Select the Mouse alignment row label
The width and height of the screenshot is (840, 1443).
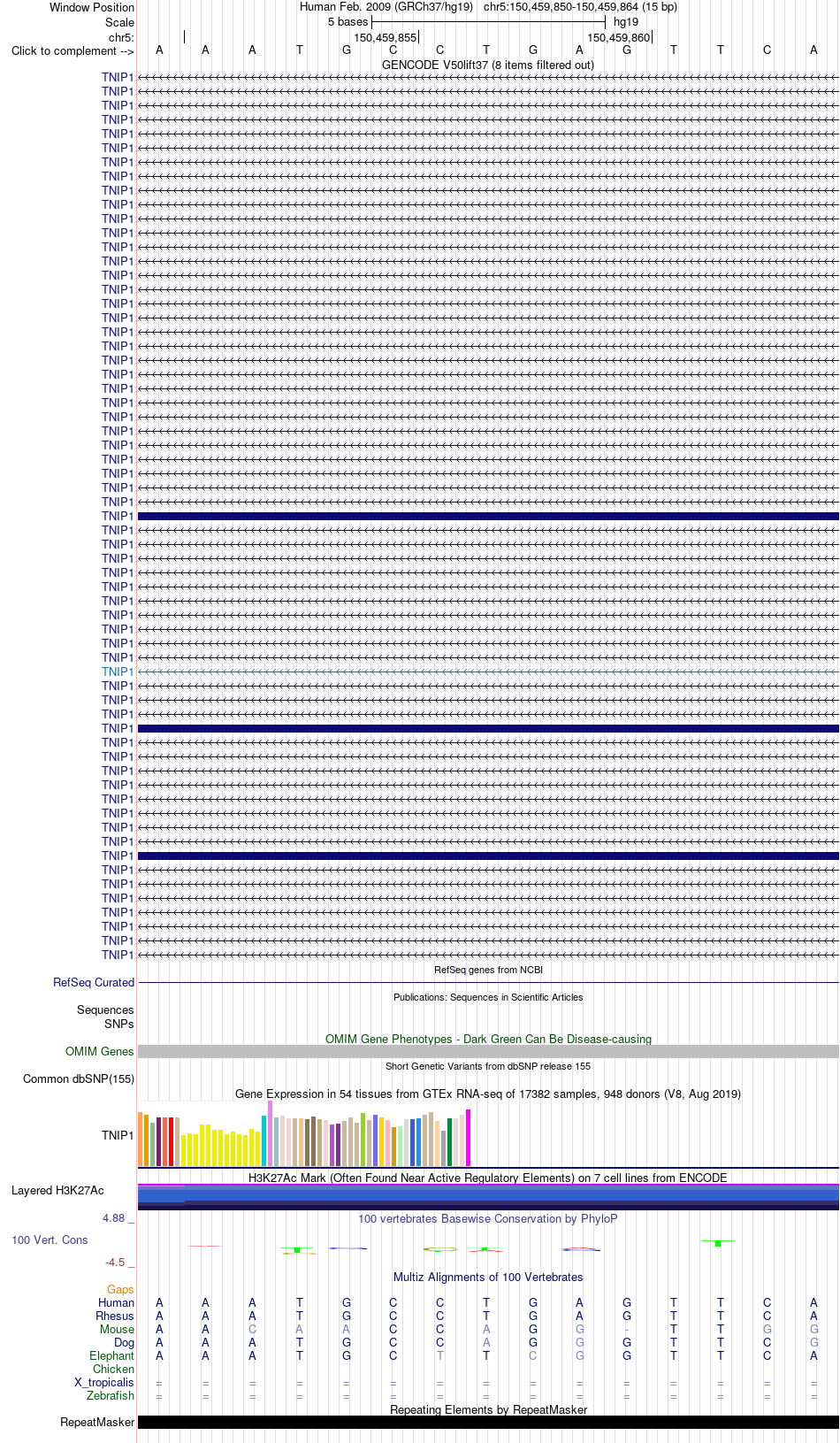pyautogui.click(x=117, y=1329)
